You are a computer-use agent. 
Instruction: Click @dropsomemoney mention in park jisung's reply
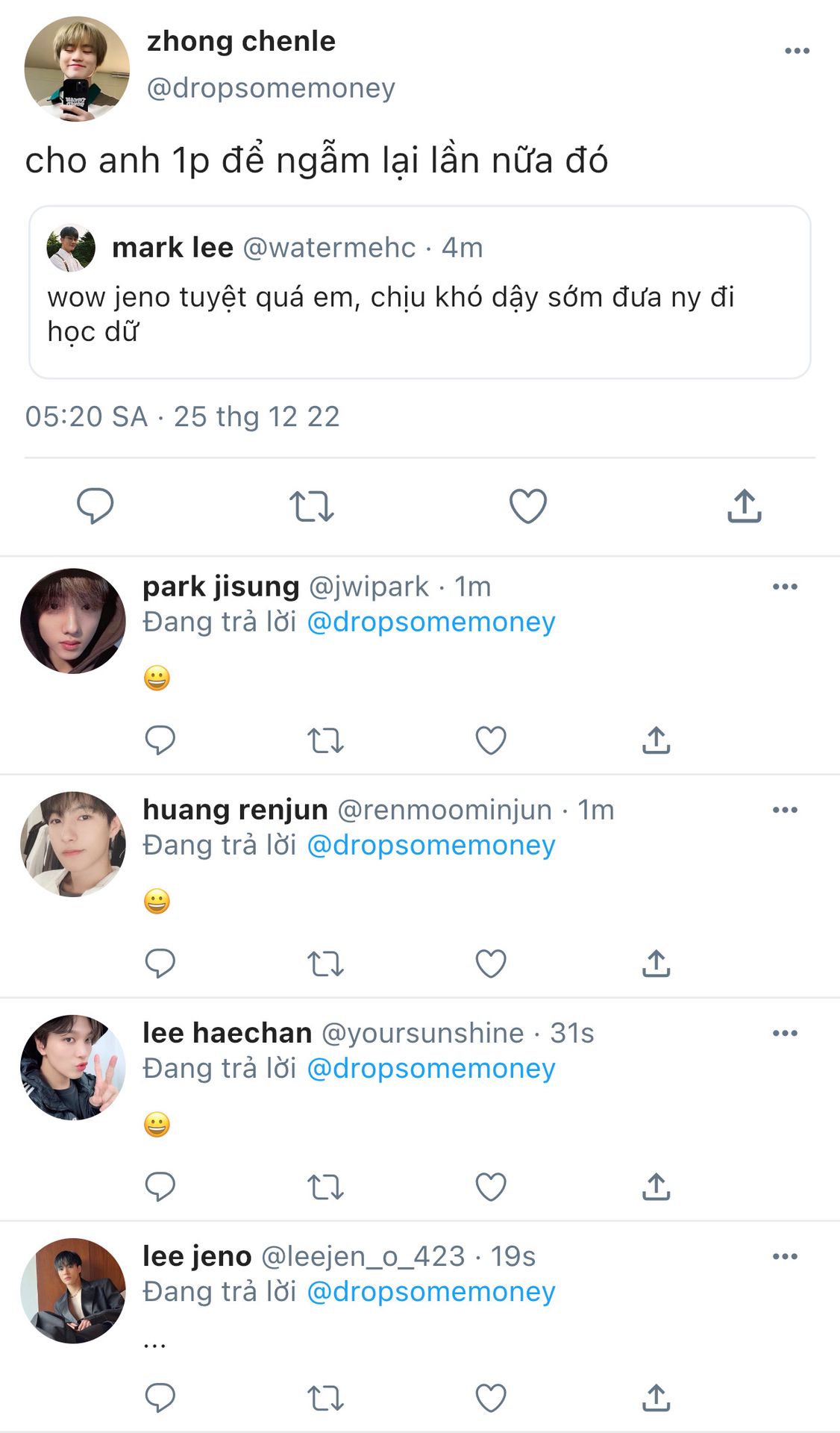click(x=431, y=622)
